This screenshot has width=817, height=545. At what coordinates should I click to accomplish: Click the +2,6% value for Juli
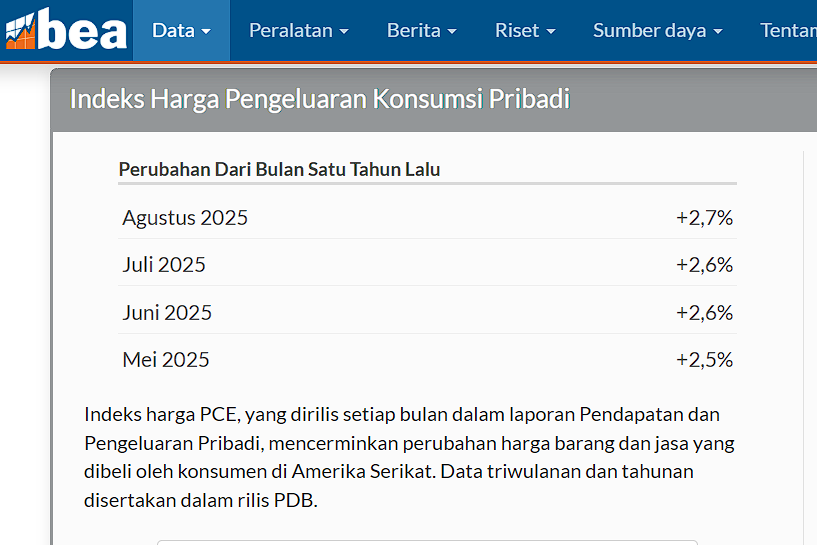click(704, 265)
